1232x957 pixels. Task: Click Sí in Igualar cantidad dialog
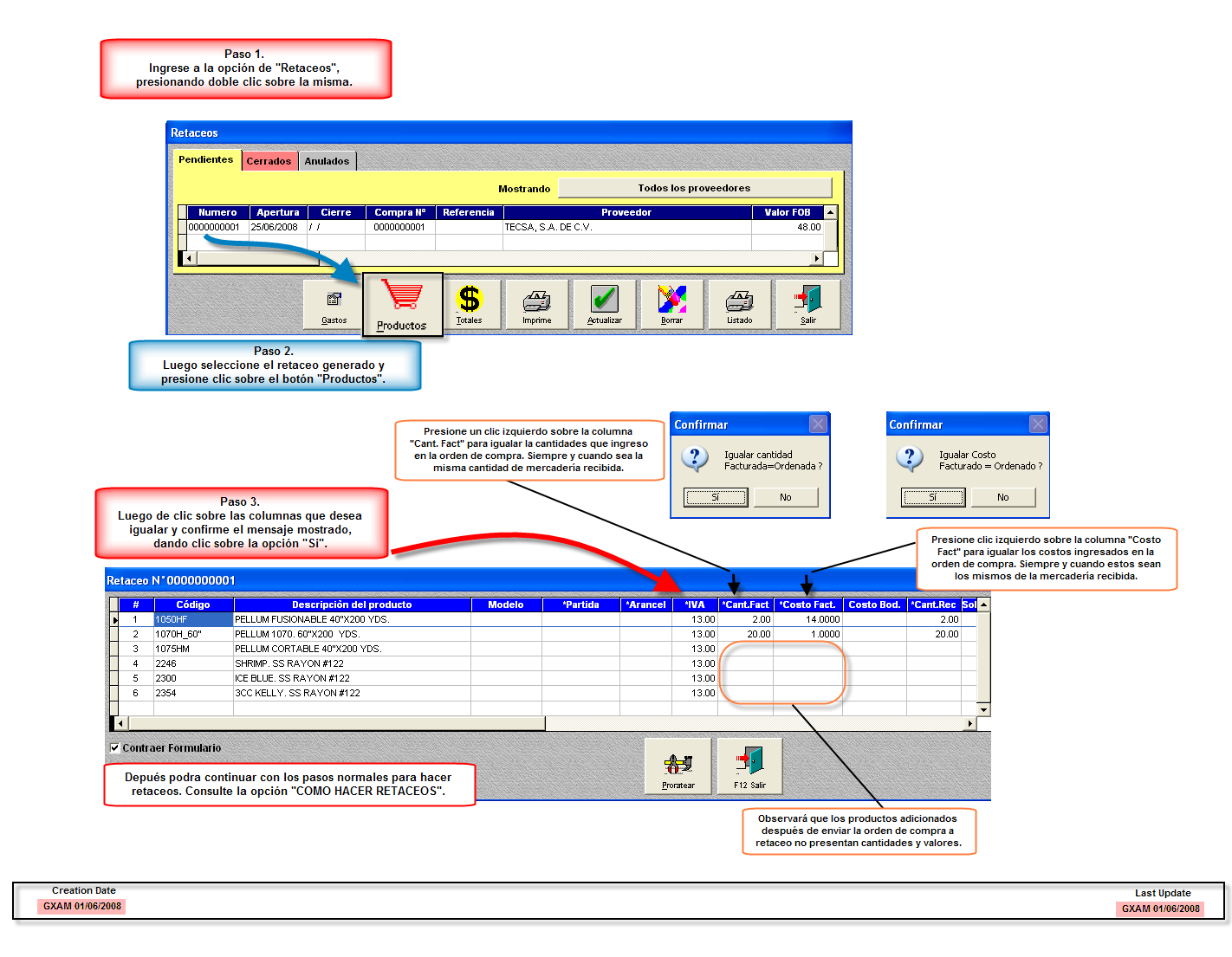[x=716, y=497]
